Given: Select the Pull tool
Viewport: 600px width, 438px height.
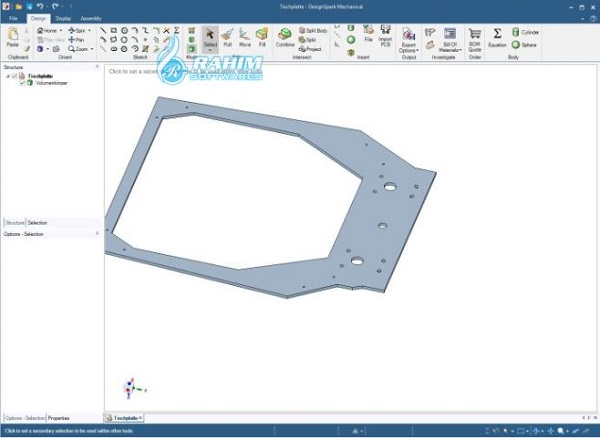Looking at the screenshot, I should tap(227, 37).
